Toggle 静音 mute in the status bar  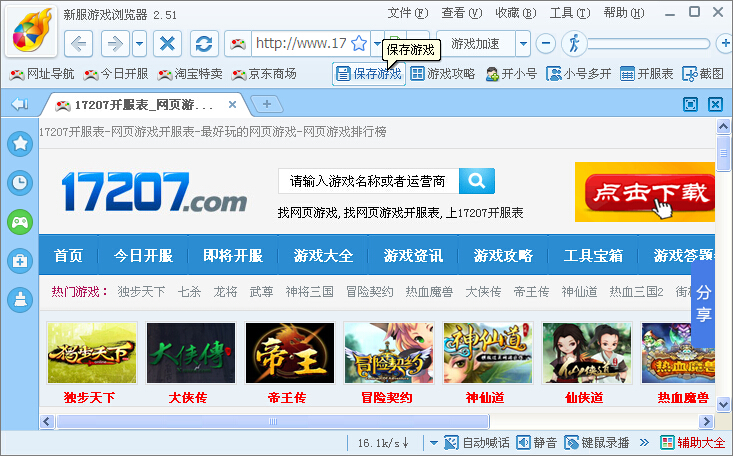click(x=536, y=443)
